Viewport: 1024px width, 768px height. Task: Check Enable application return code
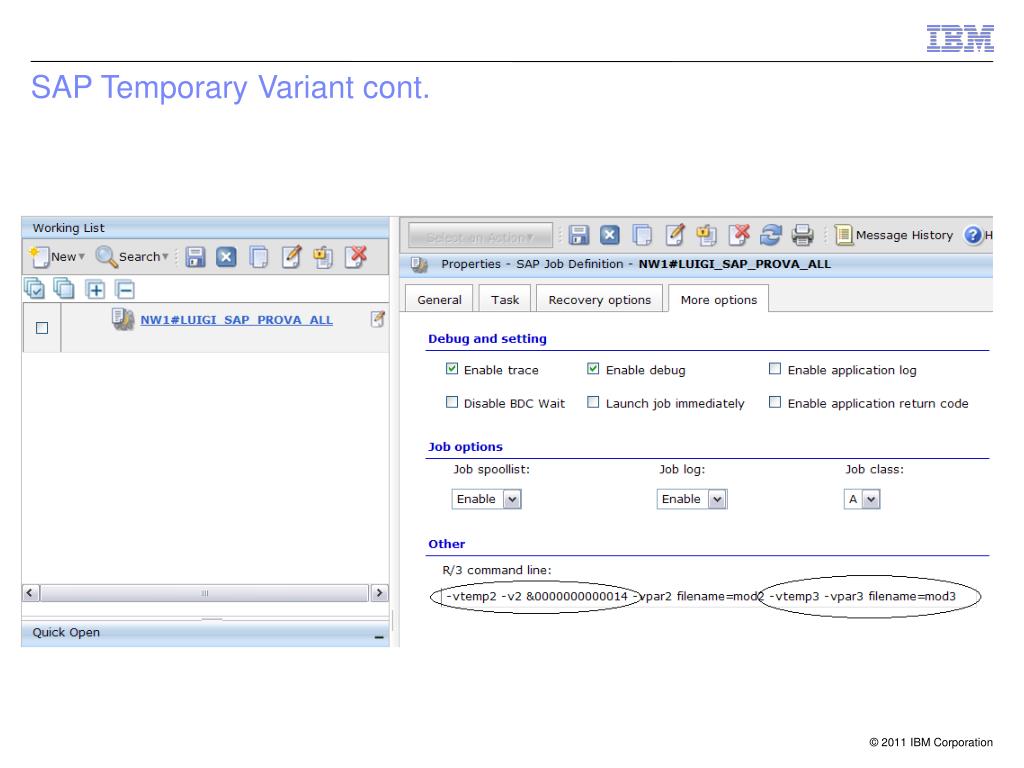(775, 402)
